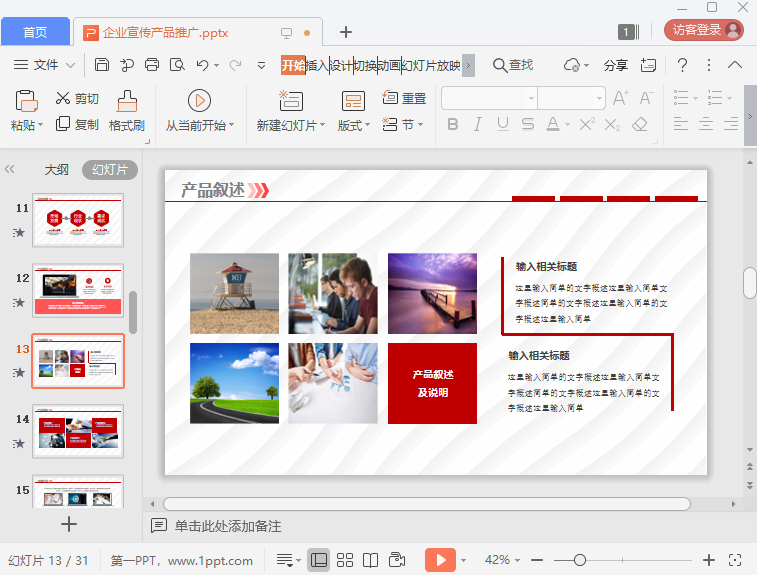Click the zoom slider handle

(x=580, y=560)
